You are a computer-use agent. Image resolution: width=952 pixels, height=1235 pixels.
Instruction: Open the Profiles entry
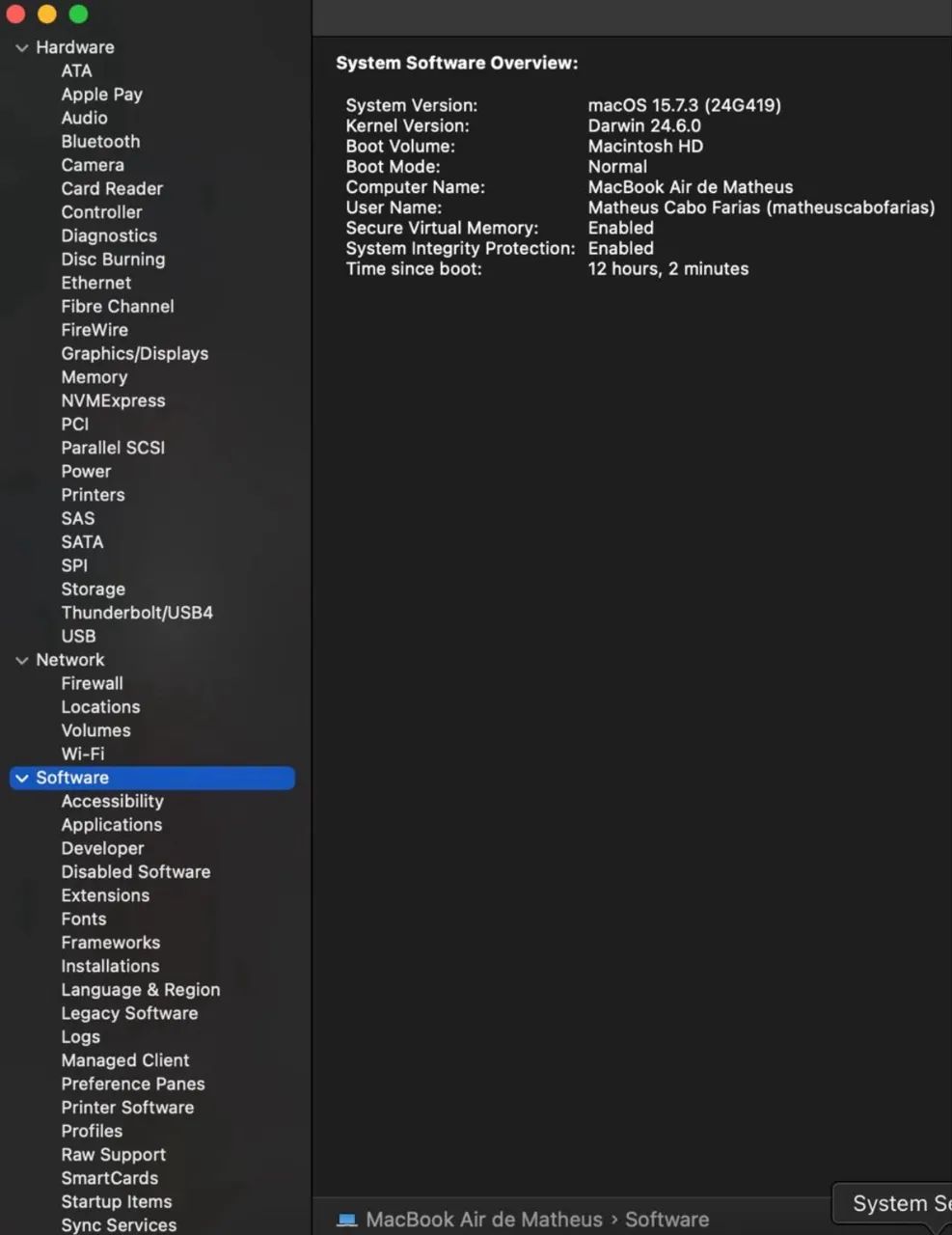92,1132
